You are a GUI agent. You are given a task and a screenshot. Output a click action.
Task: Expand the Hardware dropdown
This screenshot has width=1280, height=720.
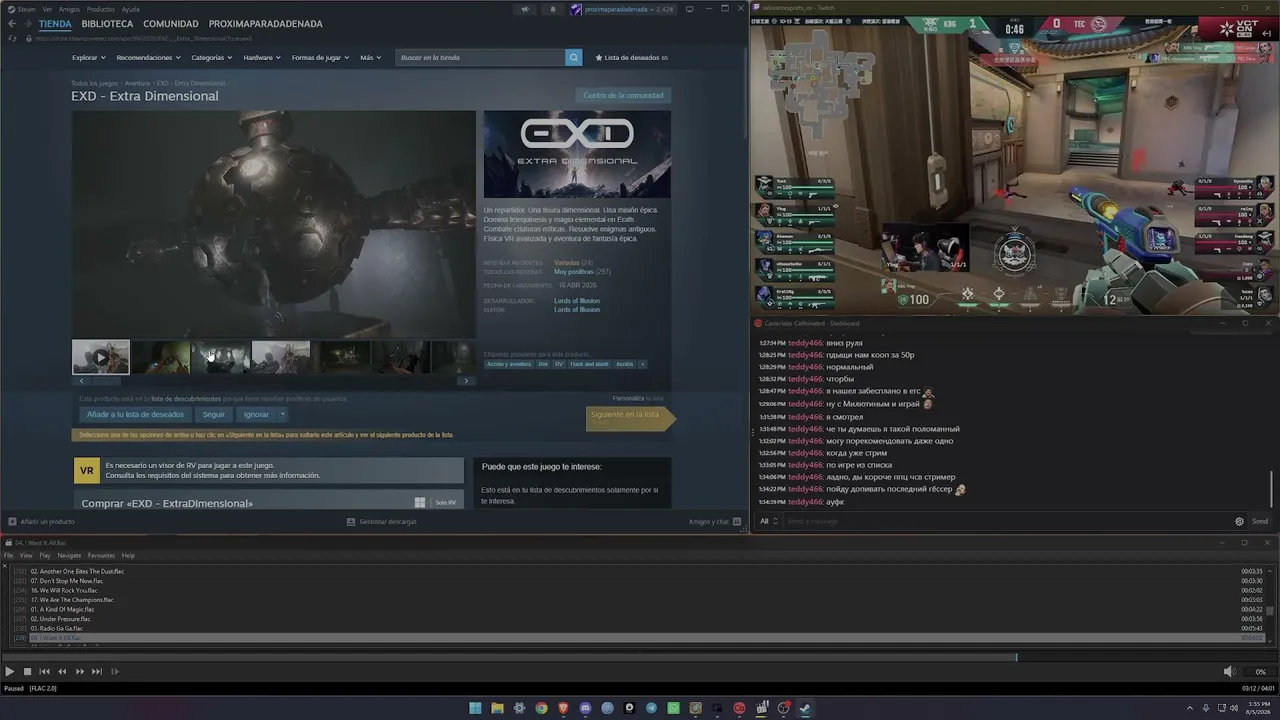point(262,58)
